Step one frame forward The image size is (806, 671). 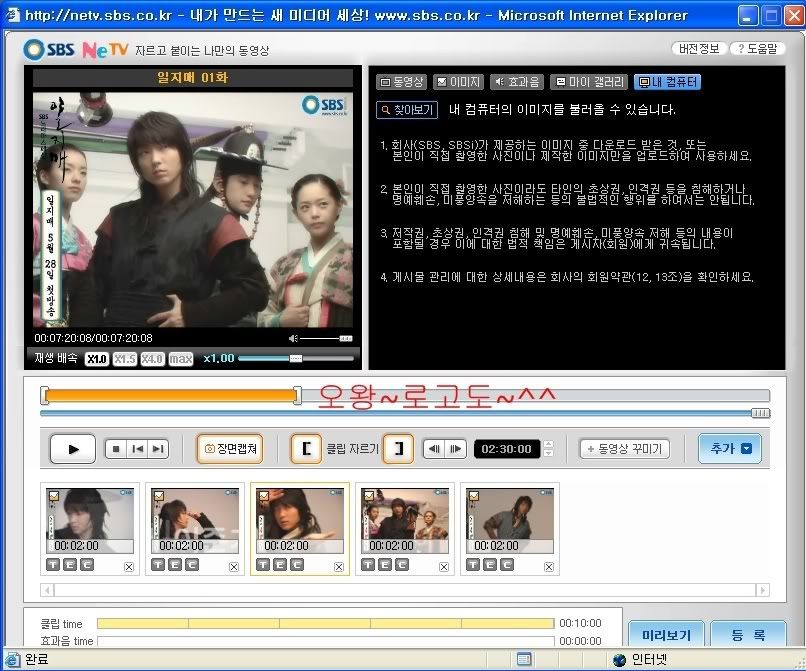tap(455, 449)
